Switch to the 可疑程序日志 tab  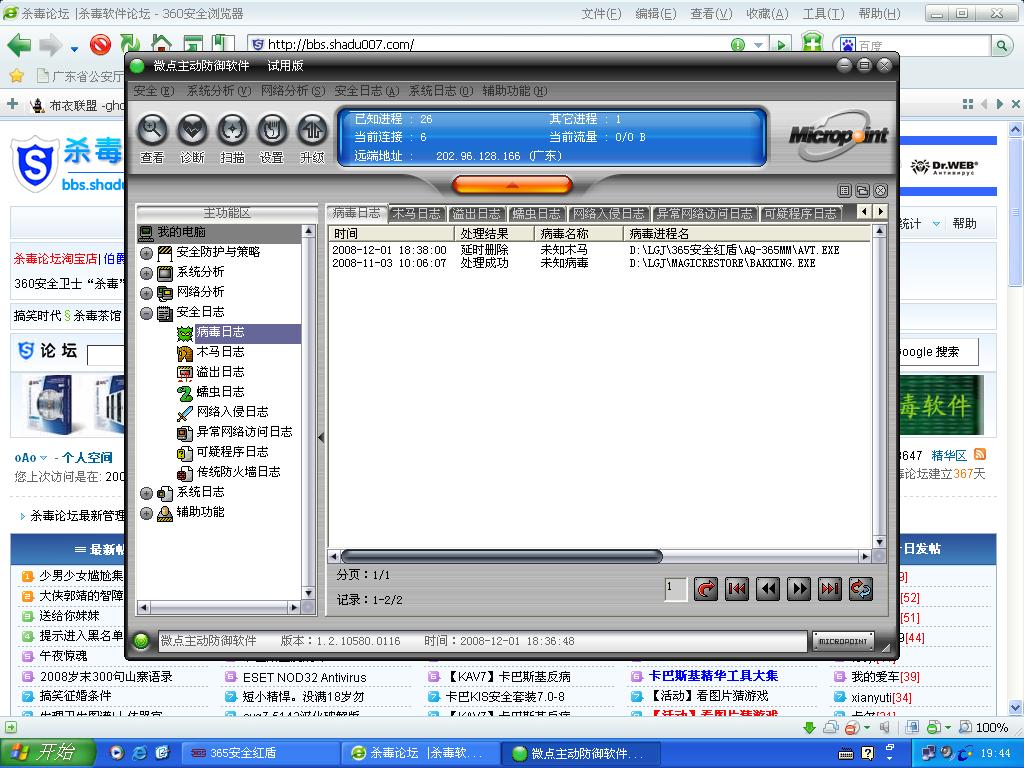[800, 214]
